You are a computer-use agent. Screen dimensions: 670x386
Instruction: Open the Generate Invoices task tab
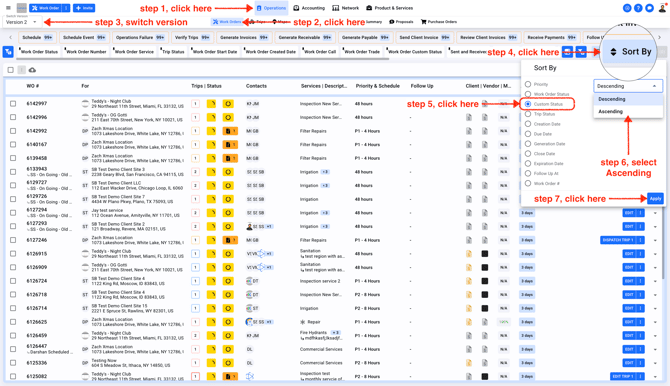point(244,38)
